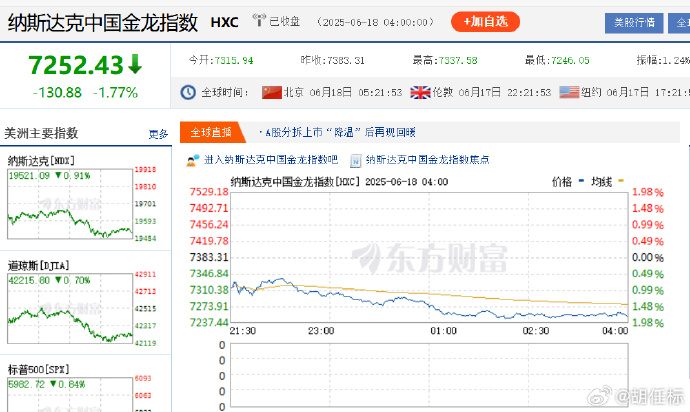This screenshot has width=690, height=412.
Task: Open the 纳斯达克 NDX mini chart
Action: coord(70,205)
